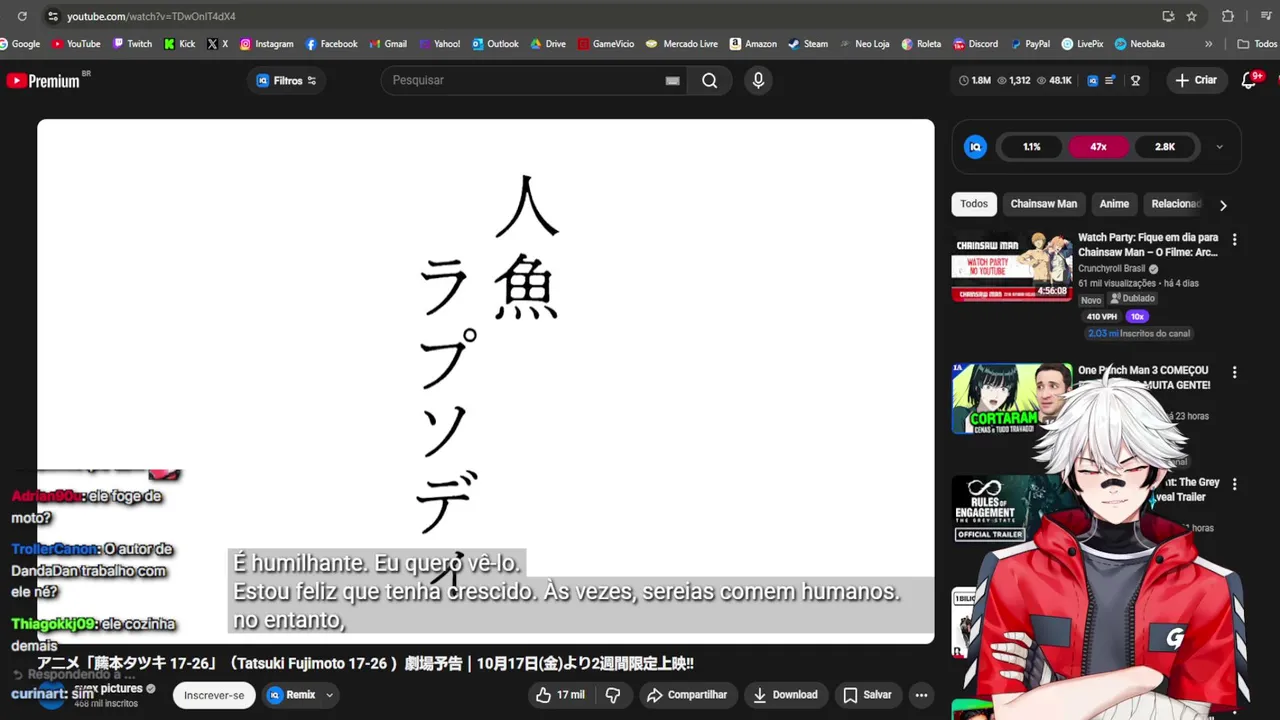Viewport: 1280px width, 720px height.
Task: Open the YouTube bookmark
Action: (76, 44)
